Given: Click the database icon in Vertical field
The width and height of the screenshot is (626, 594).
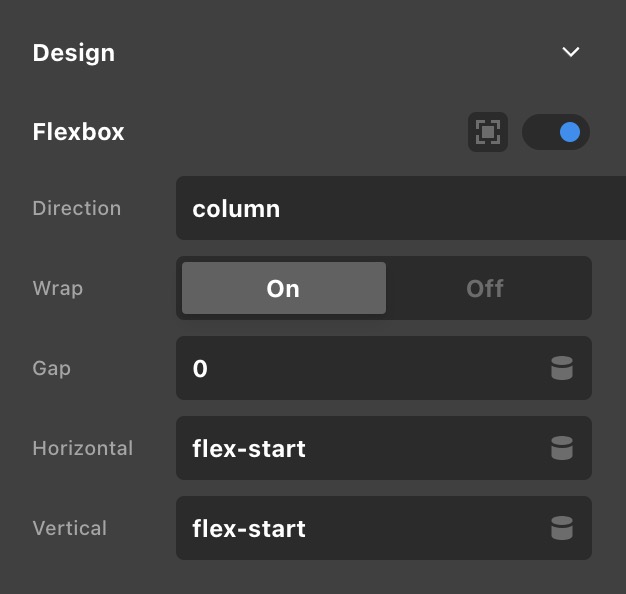Looking at the screenshot, I should coord(562,528).
